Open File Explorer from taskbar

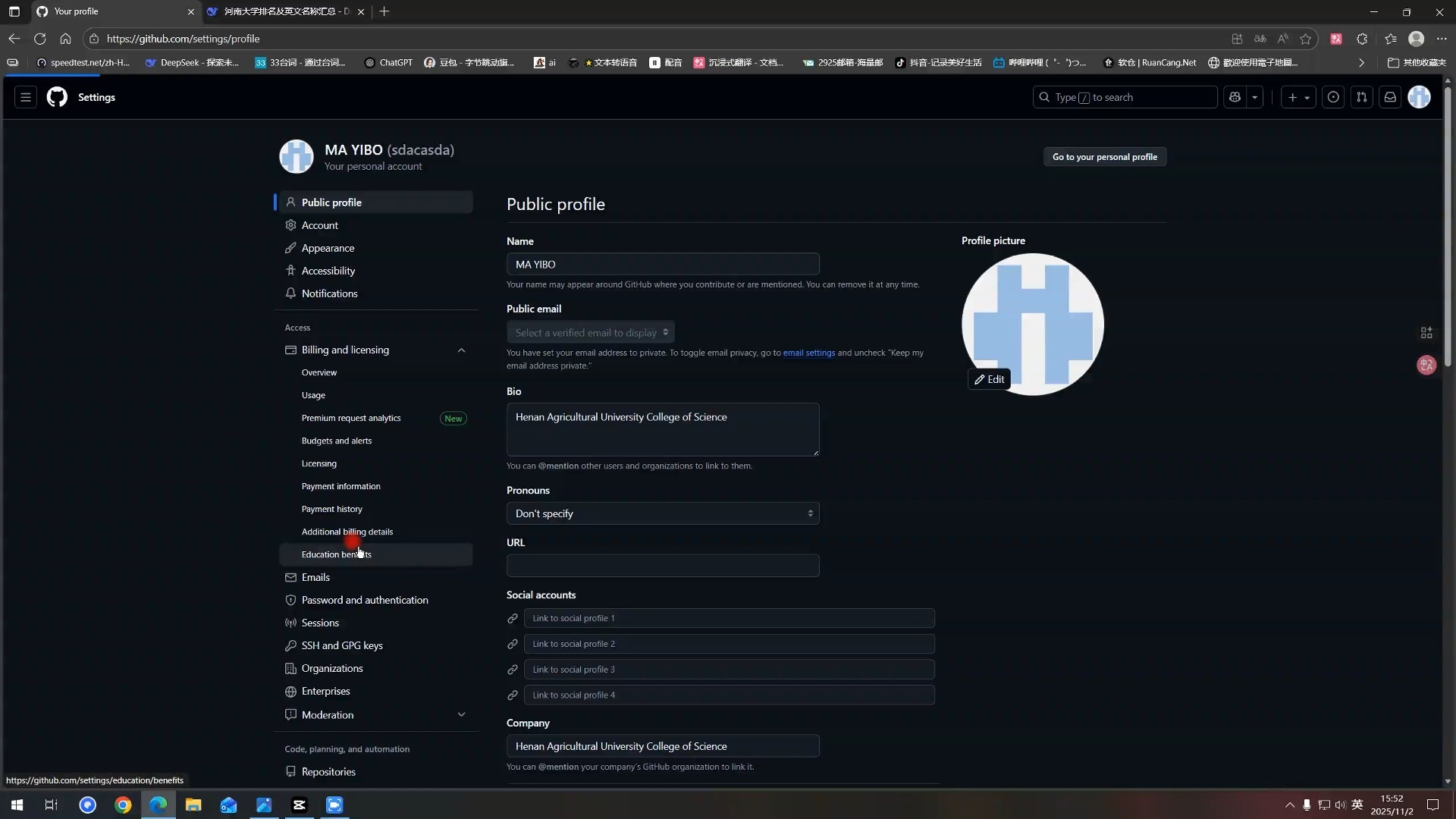click(x=193, y=805)
